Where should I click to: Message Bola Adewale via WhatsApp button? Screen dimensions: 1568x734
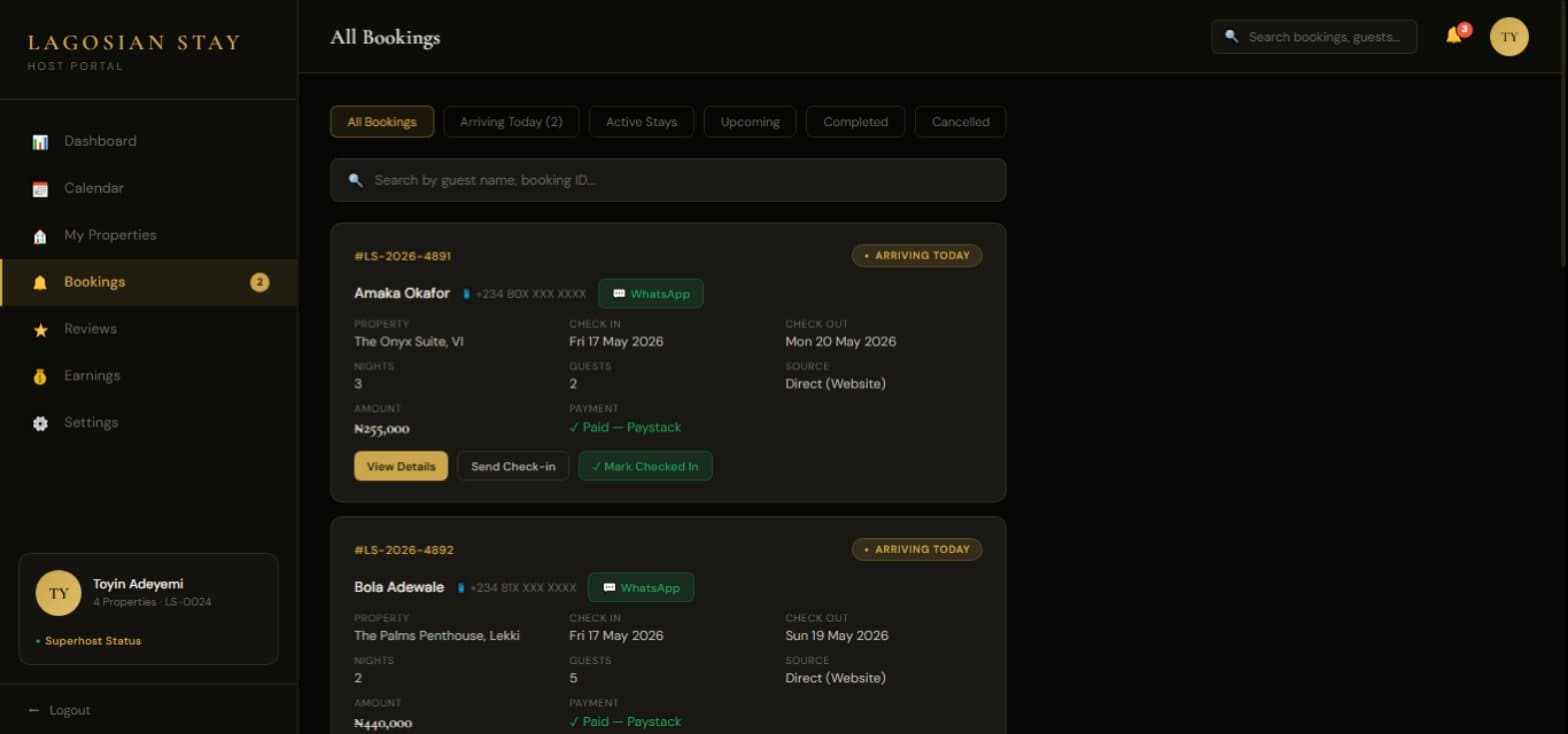641,588
